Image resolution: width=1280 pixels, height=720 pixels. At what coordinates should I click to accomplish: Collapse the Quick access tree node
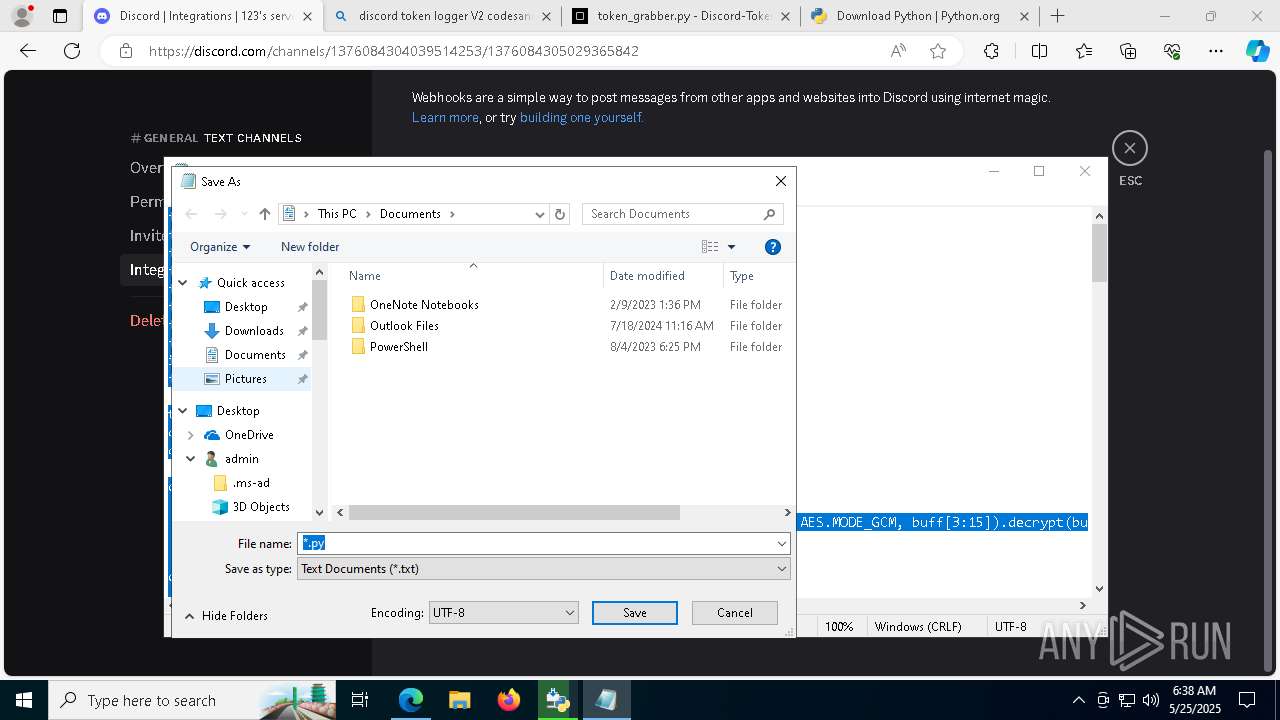[x=183, y=283]
